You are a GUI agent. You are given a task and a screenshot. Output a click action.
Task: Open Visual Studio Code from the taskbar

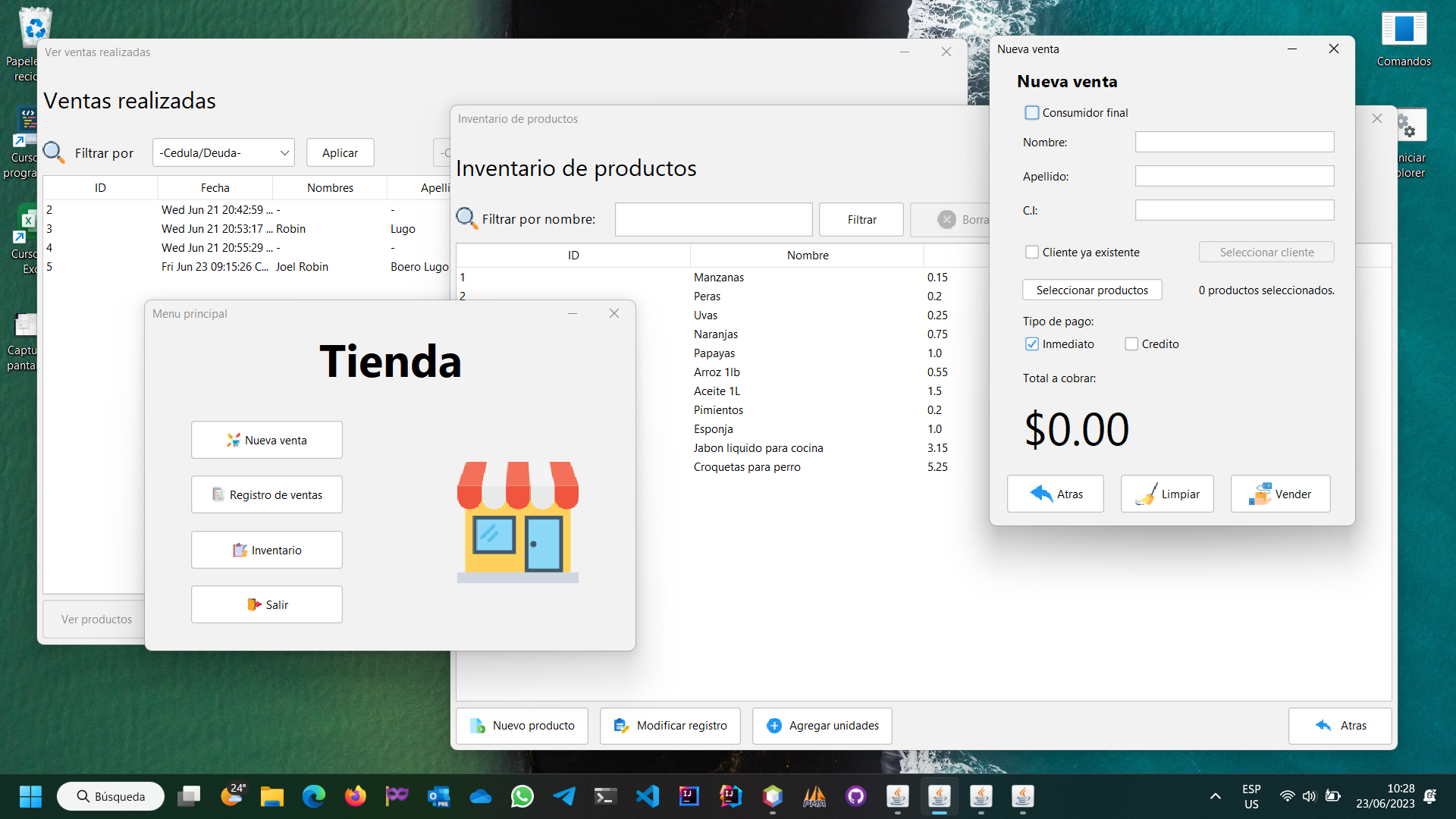coord(648,796)
